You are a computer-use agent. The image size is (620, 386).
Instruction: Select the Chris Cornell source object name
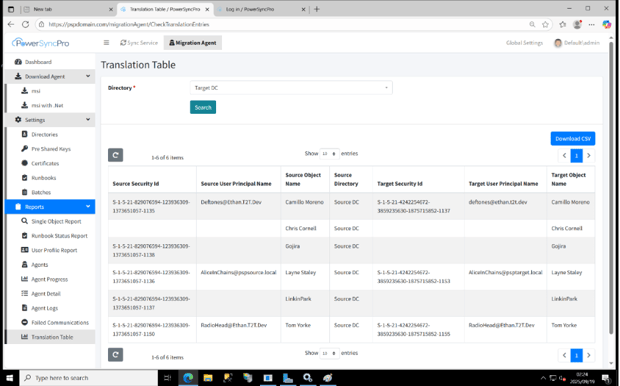click(301, 228)
